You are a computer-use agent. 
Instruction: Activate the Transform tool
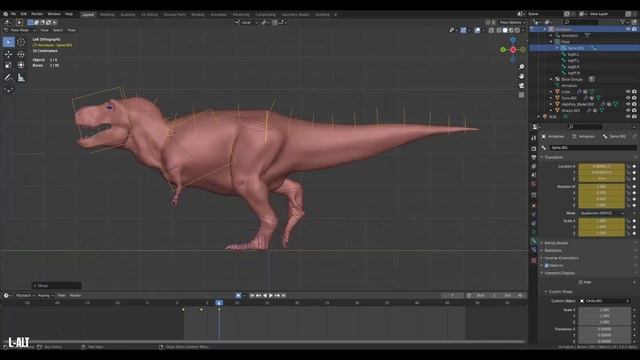click(x=21, y=65)
